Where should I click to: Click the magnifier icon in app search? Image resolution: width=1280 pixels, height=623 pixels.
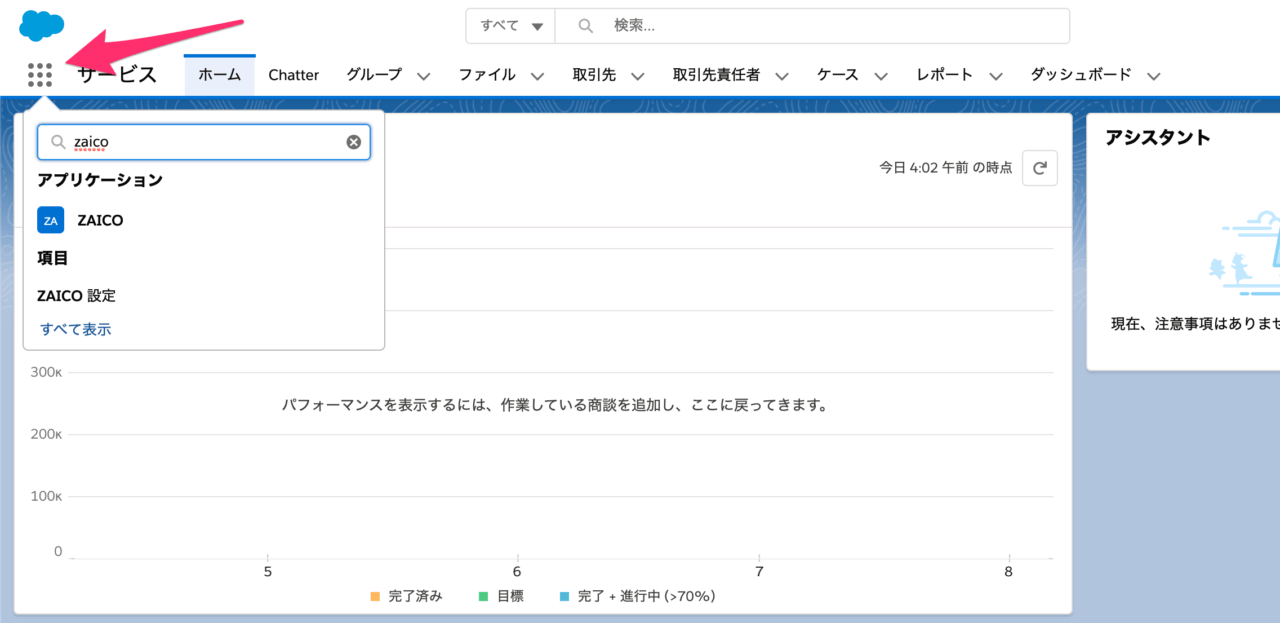pyautogui.click(x=58, y=142)
